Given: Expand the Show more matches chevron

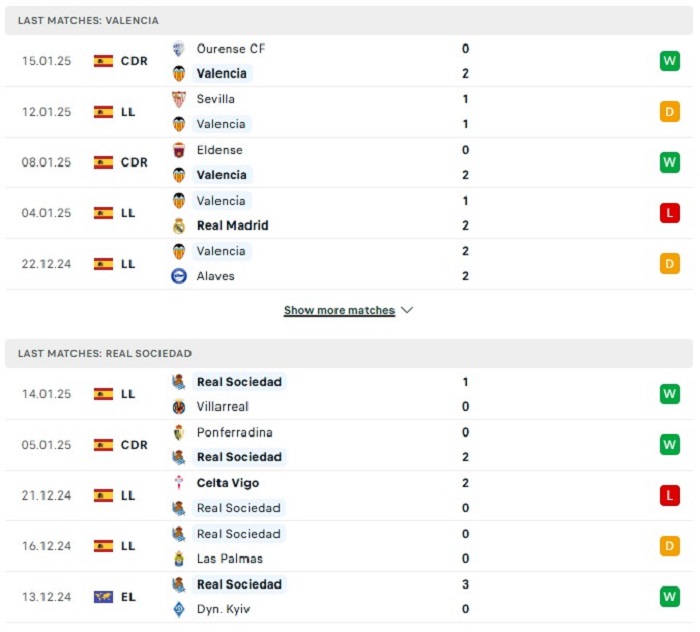Looking at the screenshot, I should click(x=407, y=310).
